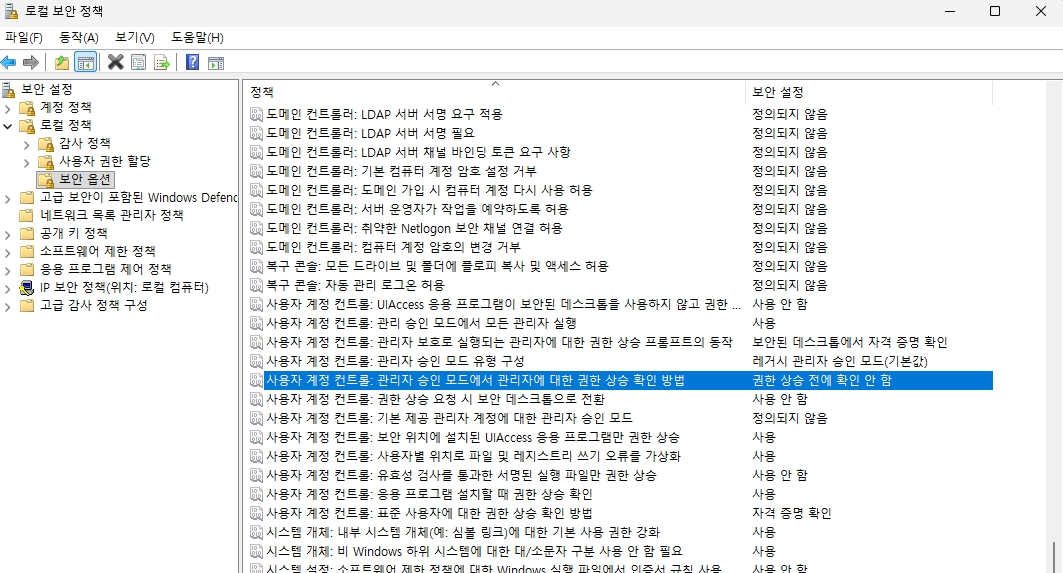
Task: Click the Up one level folder icon
Action: coord(62,62)
